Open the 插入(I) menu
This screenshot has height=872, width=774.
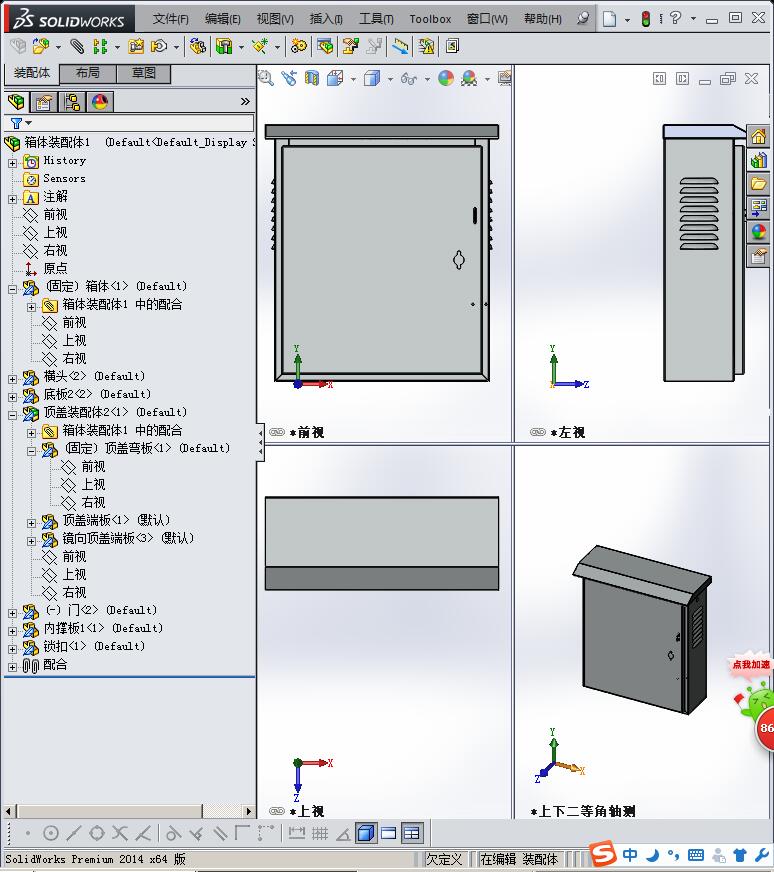326,19
